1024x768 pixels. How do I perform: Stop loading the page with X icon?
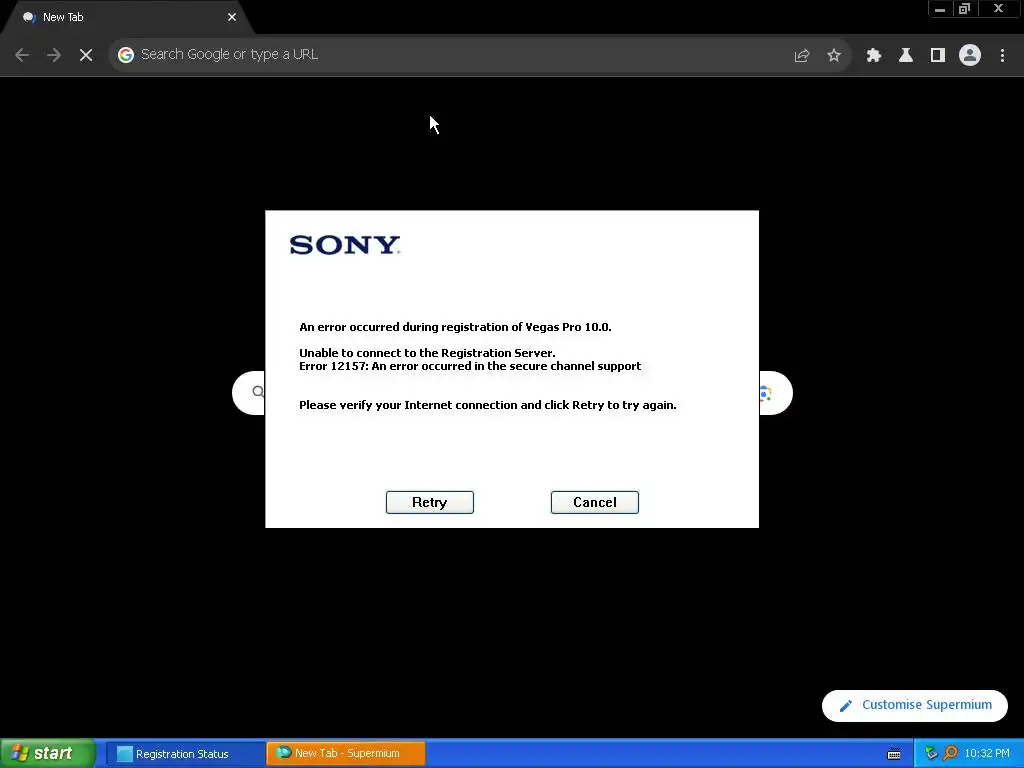tap(86, 55)
